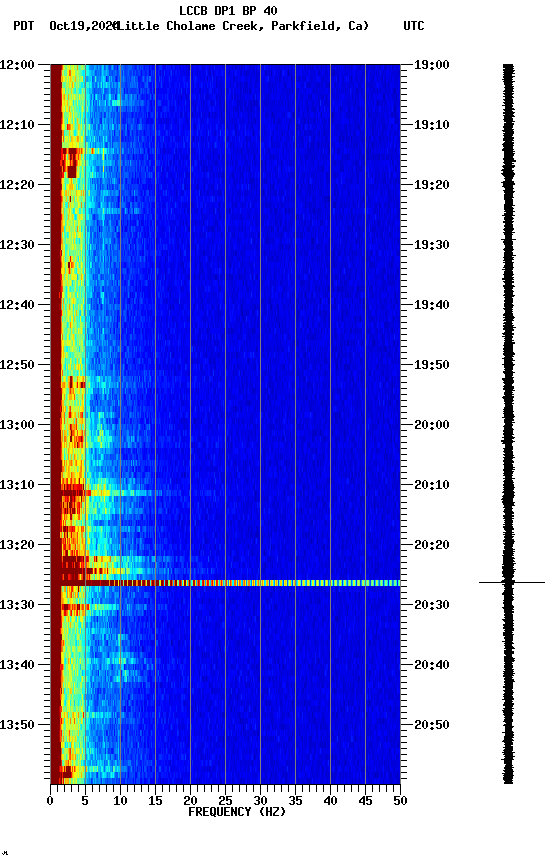
Task: Click the "35" frequency axis label
Action: (295, 801)
